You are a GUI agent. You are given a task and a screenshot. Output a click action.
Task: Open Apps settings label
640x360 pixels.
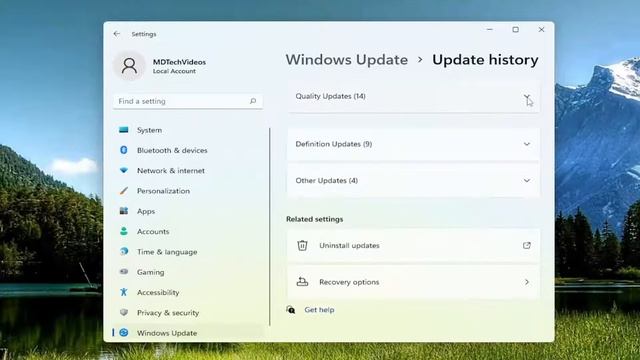point(146,211)
